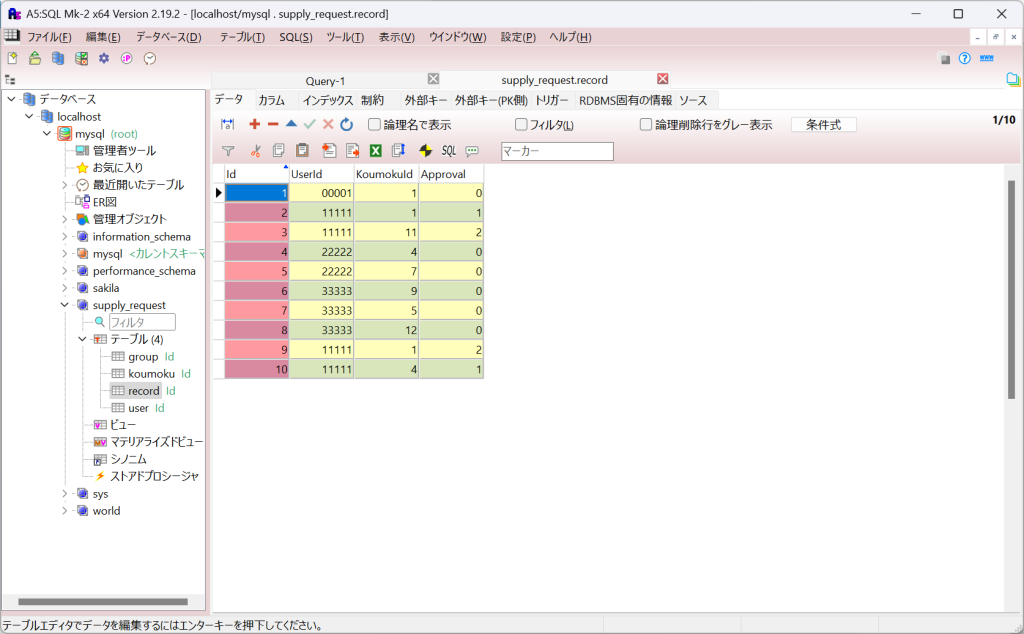This screenshot has width=1024, height=634.
Task: Click the funnel filter icon
Action: click(x=228, y=151)
